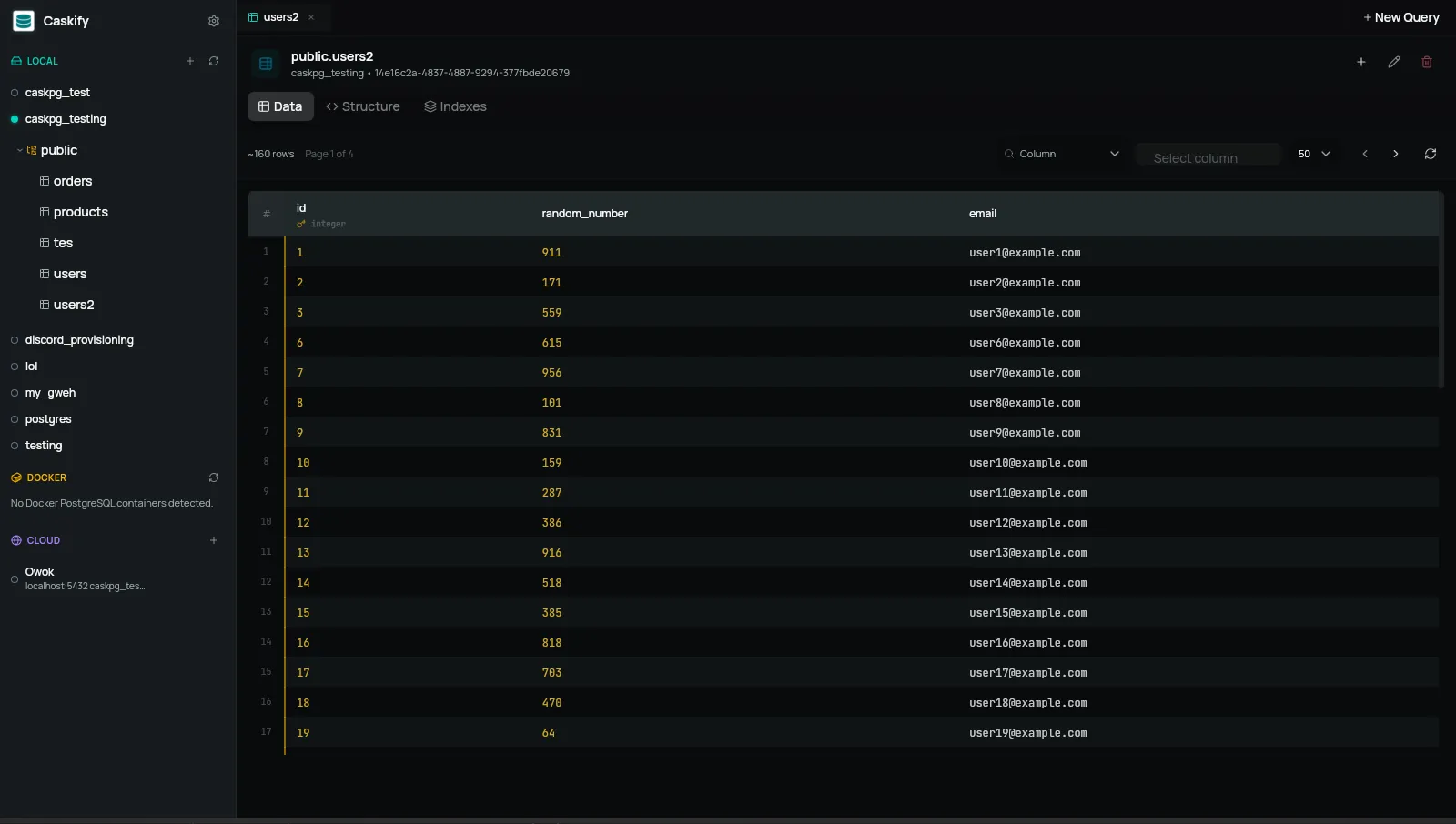Collapse the public schema tree
Image resolution: width=1456 pixels, height=824 pixels.
point(20,150)
